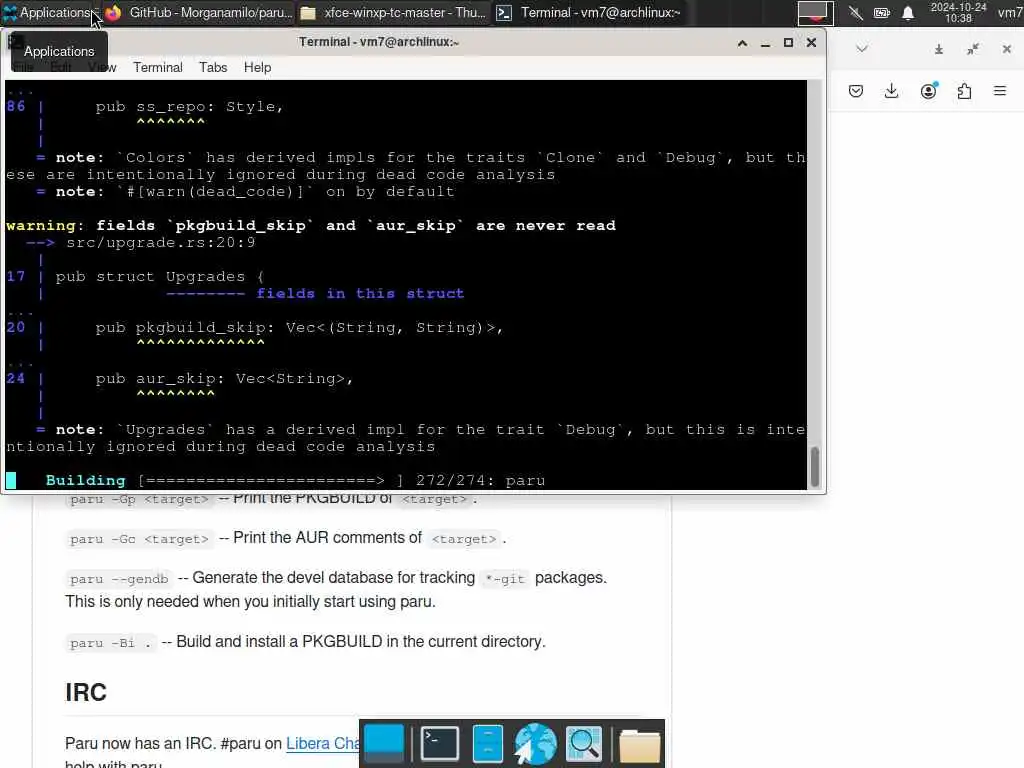The height and width of the screenshot is (768, 1024).
Task: Minimize the Firefox window
Action: pos(938,49)
